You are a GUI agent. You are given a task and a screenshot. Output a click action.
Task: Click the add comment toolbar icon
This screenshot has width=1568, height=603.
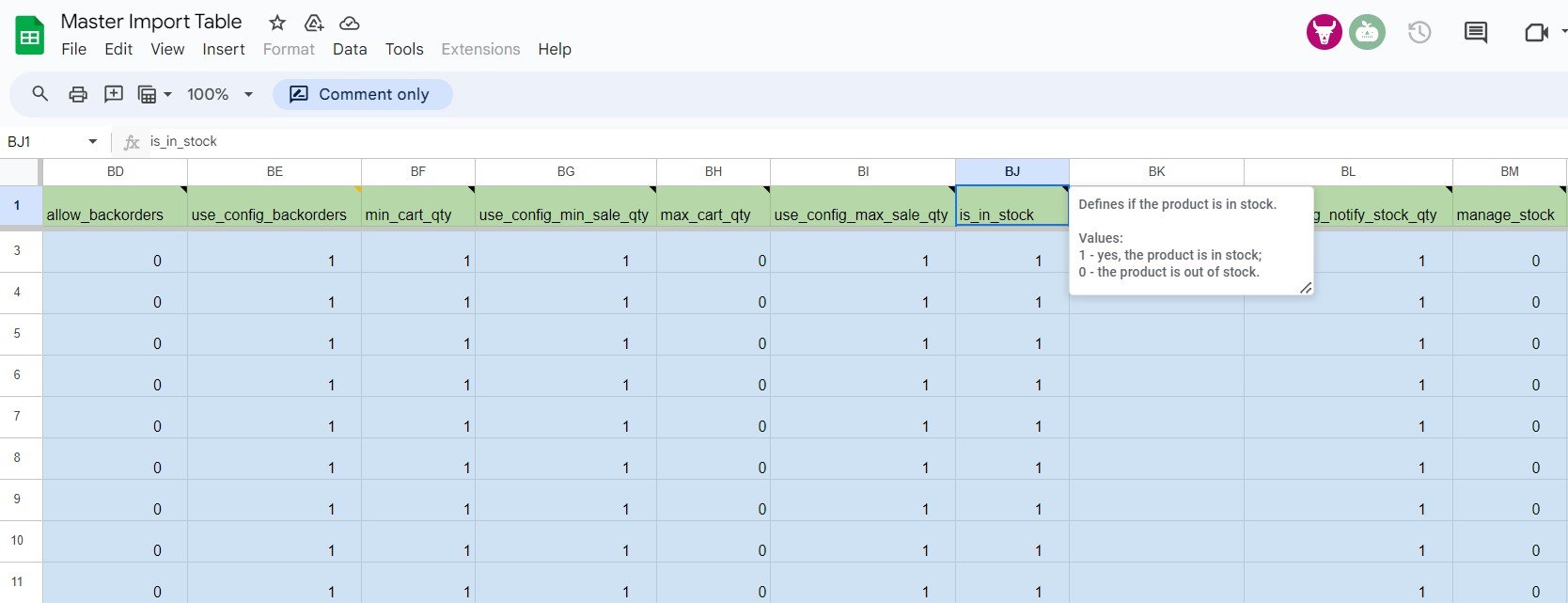point(114,94)
